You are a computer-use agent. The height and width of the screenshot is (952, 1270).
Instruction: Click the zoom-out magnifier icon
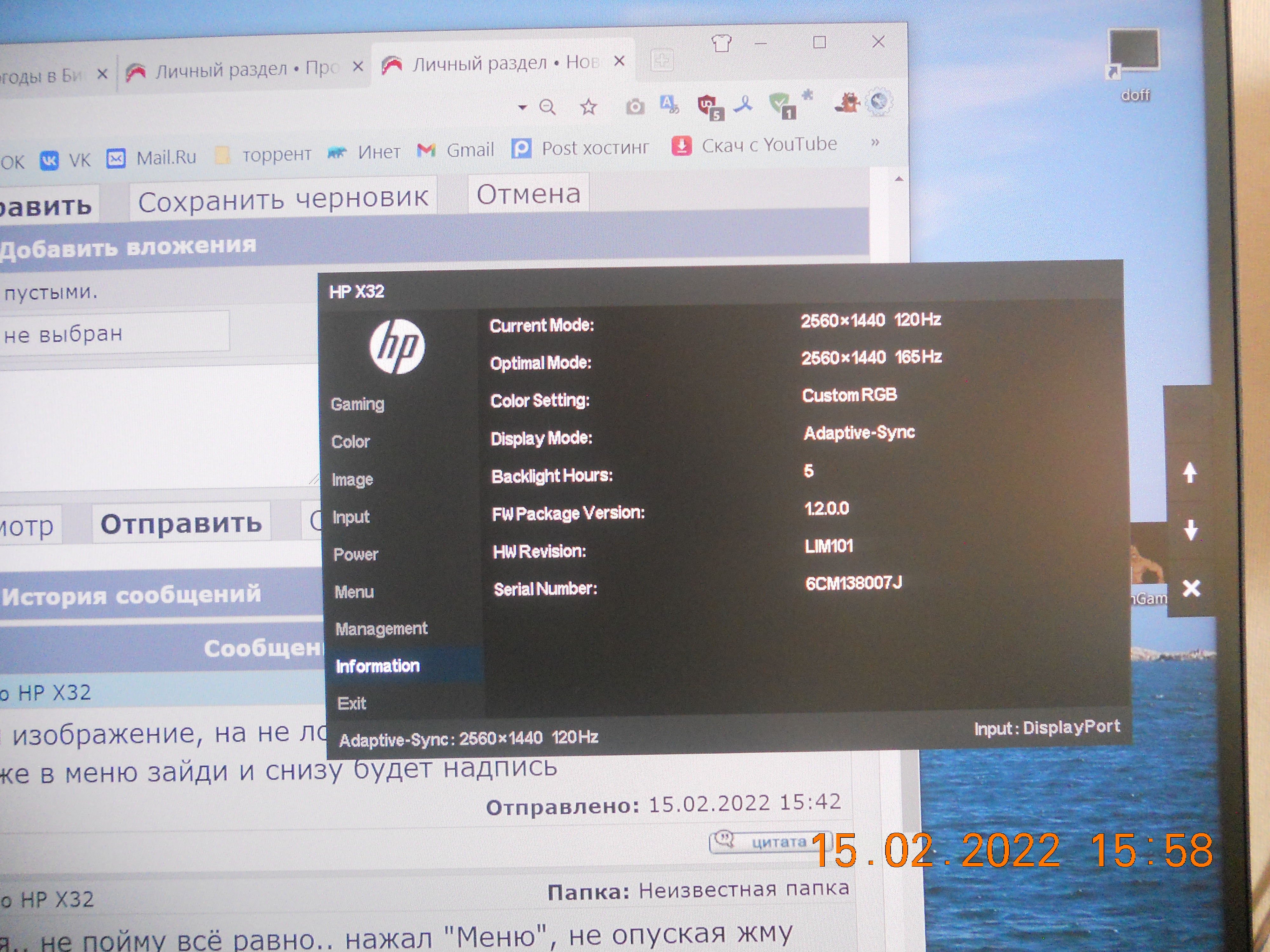(547, 107)
